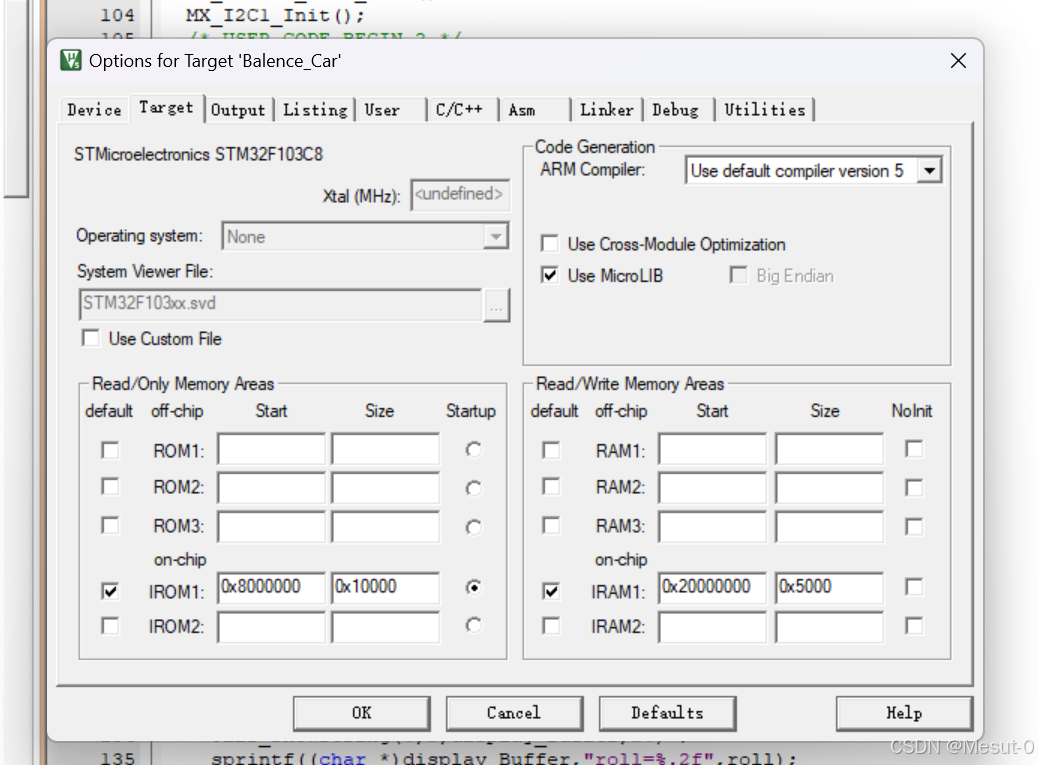The height and width of the screenshot is (765, 1038).
Task: Go to the Listing tab
Action: (315, 110)
